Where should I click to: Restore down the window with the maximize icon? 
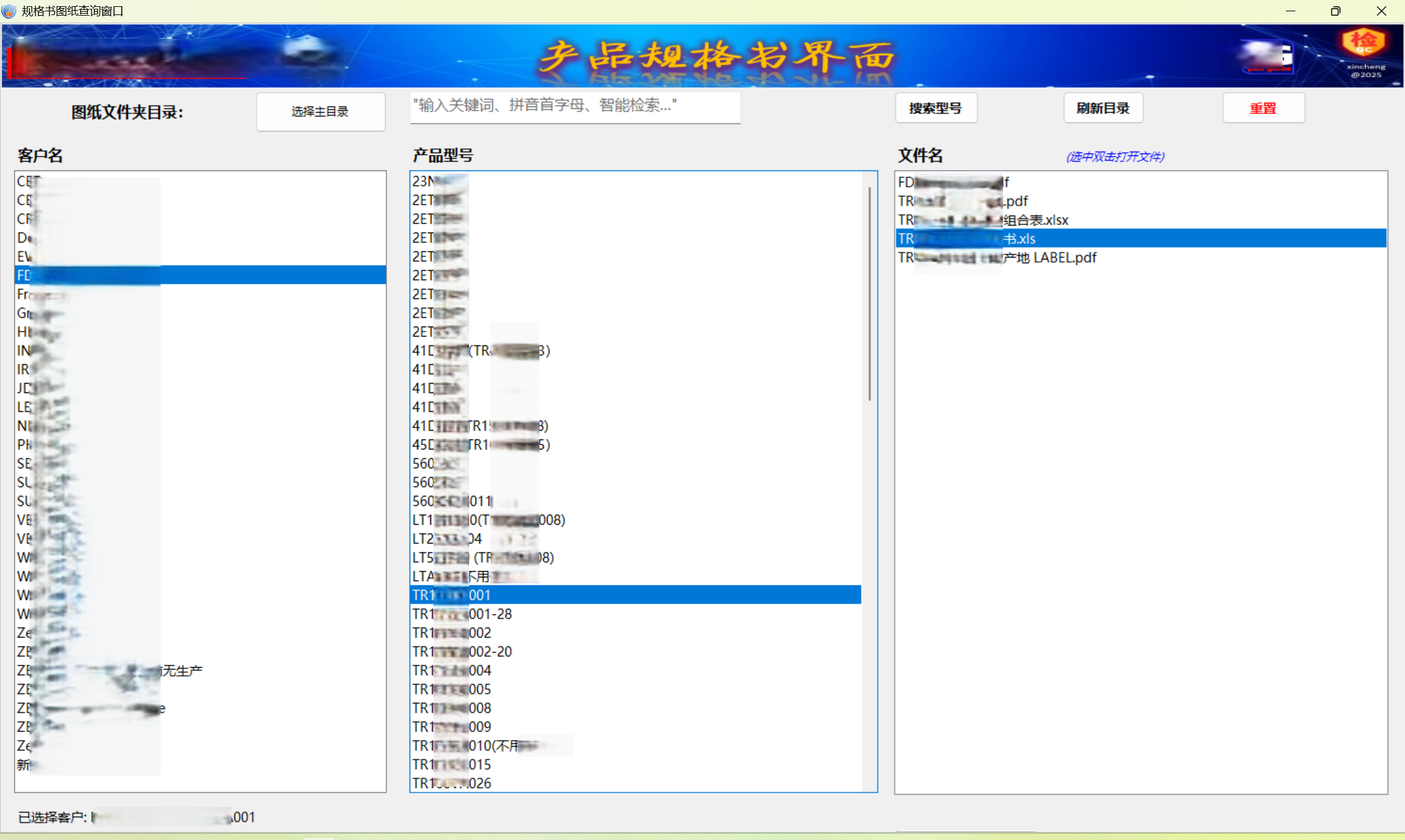tap(1335, 11)
